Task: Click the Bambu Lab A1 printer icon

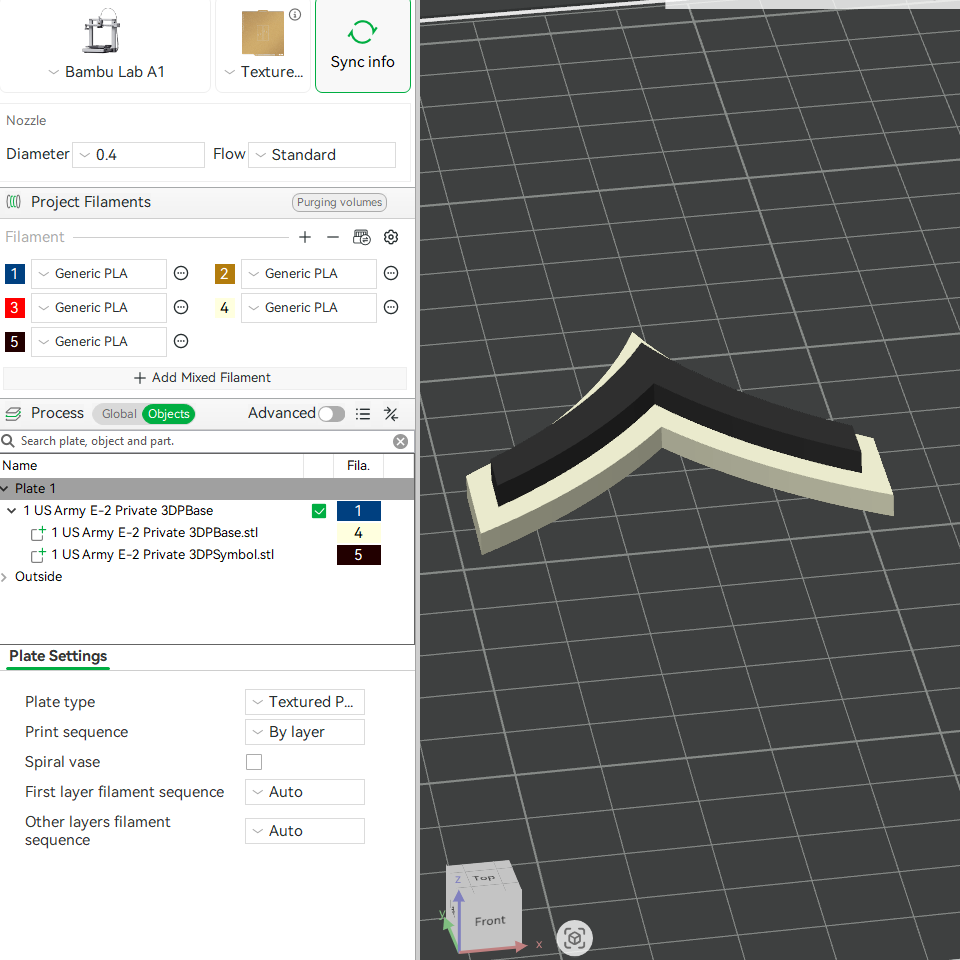Action: pyautogui.click(x=102, y=31)
